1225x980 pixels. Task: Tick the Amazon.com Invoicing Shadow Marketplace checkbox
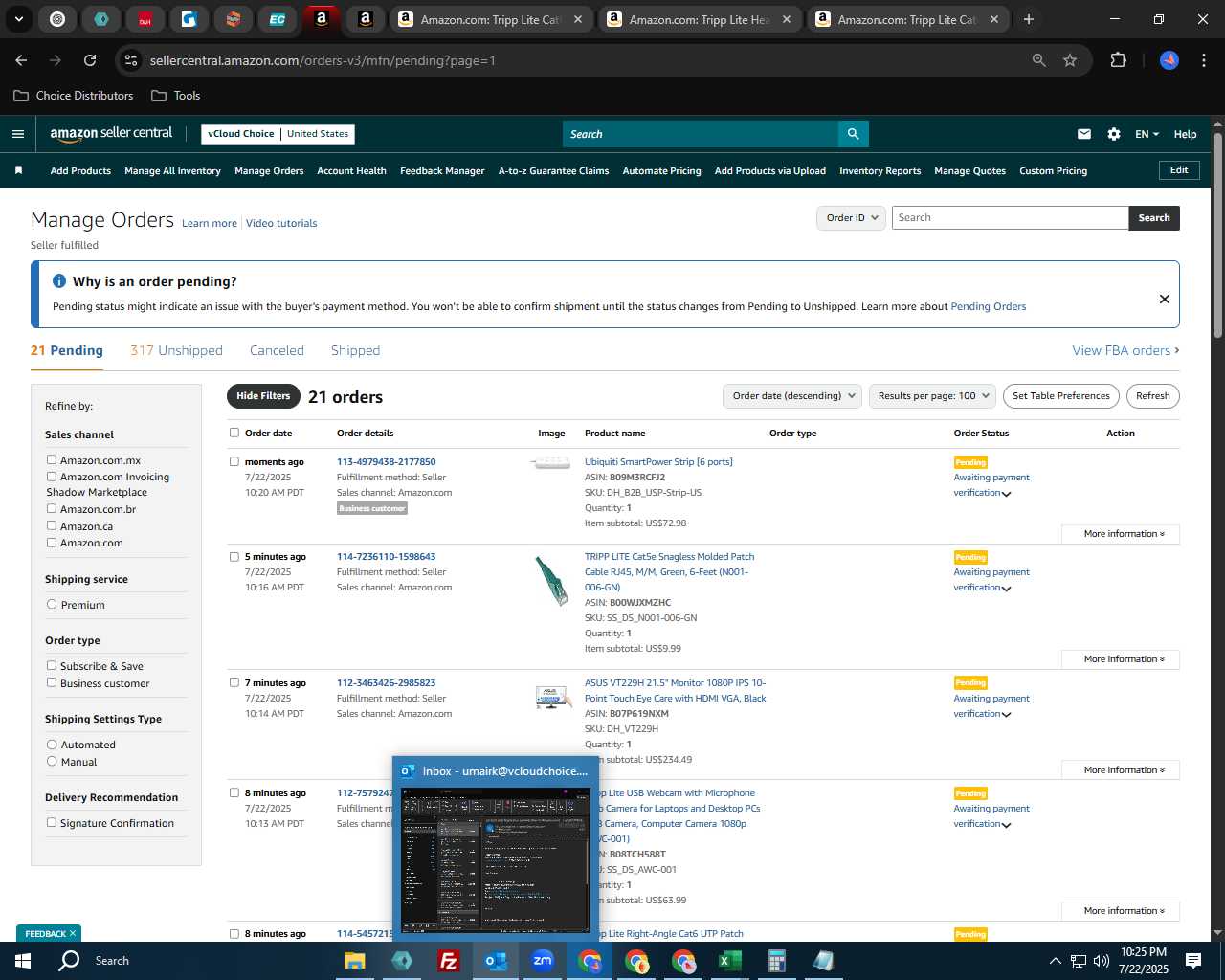pyautogui.click(x=52, y=477)
